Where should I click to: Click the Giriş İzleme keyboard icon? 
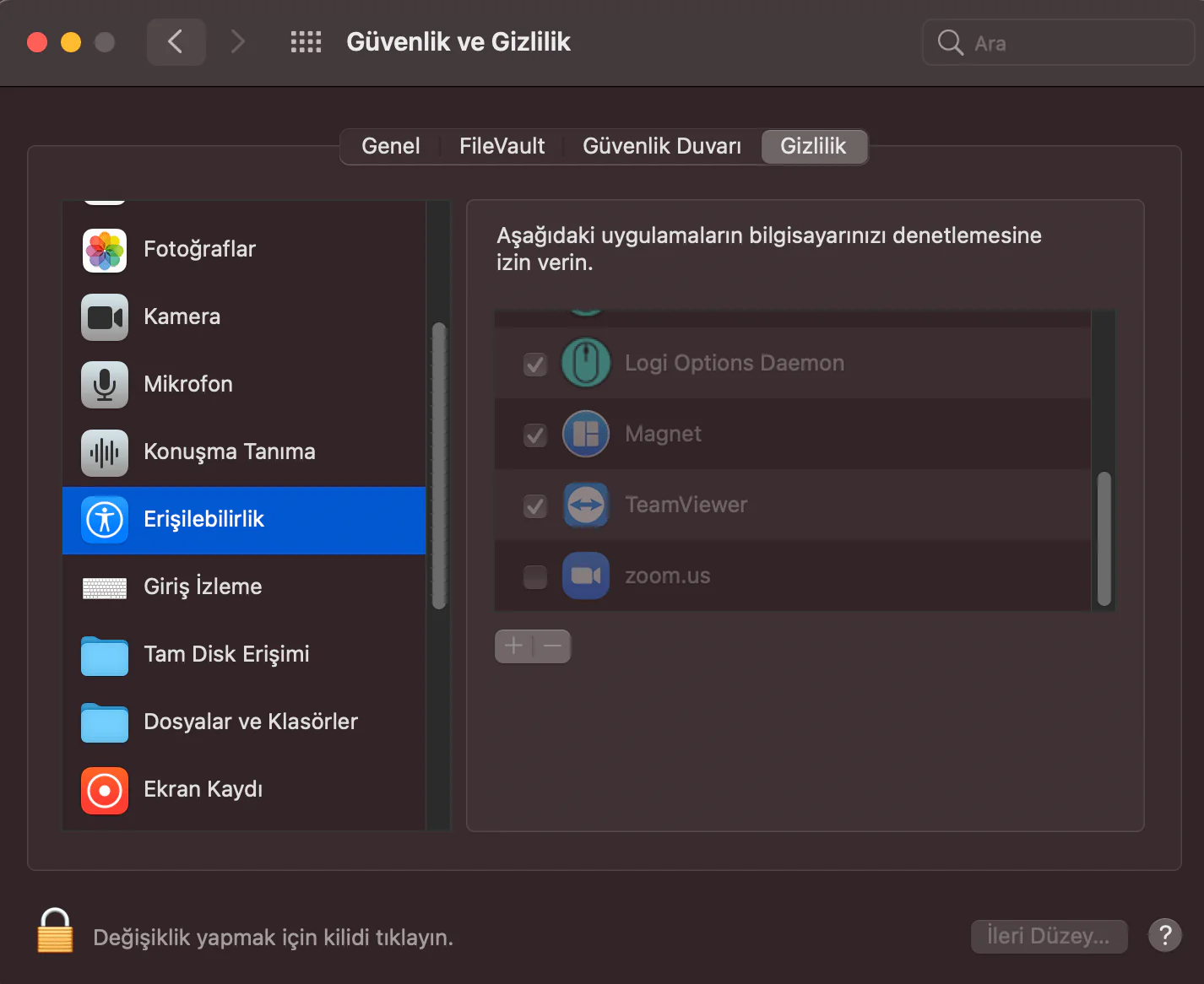click(x=105, y=587)
